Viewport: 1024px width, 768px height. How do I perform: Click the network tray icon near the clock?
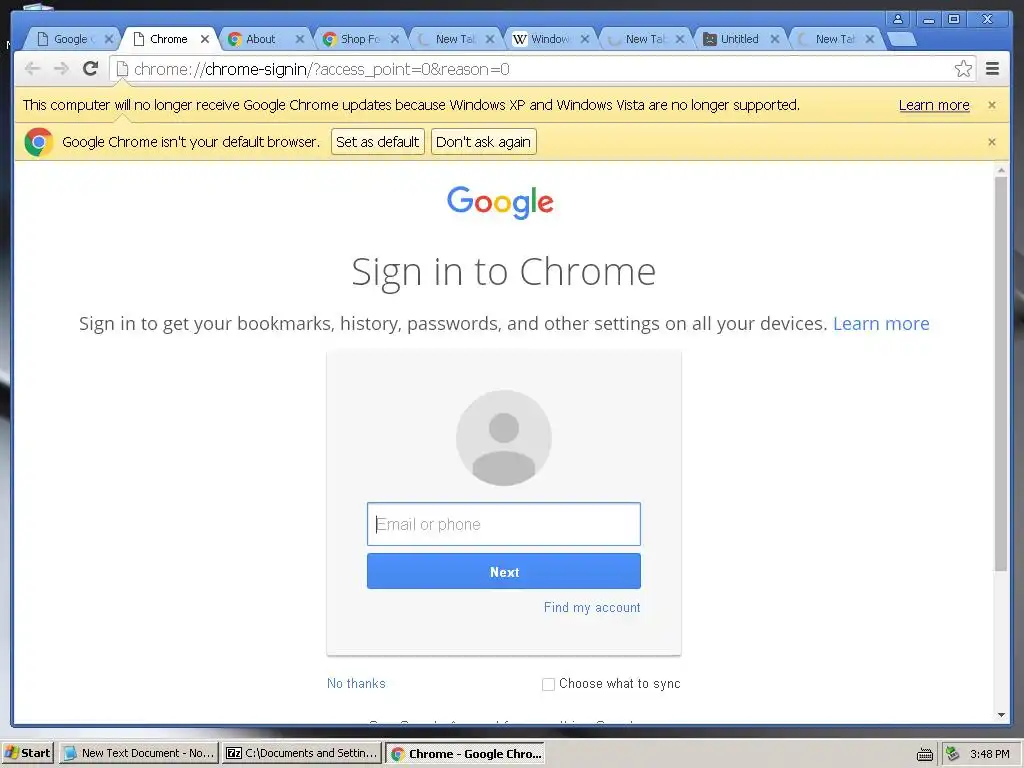[x=953, y=754]
